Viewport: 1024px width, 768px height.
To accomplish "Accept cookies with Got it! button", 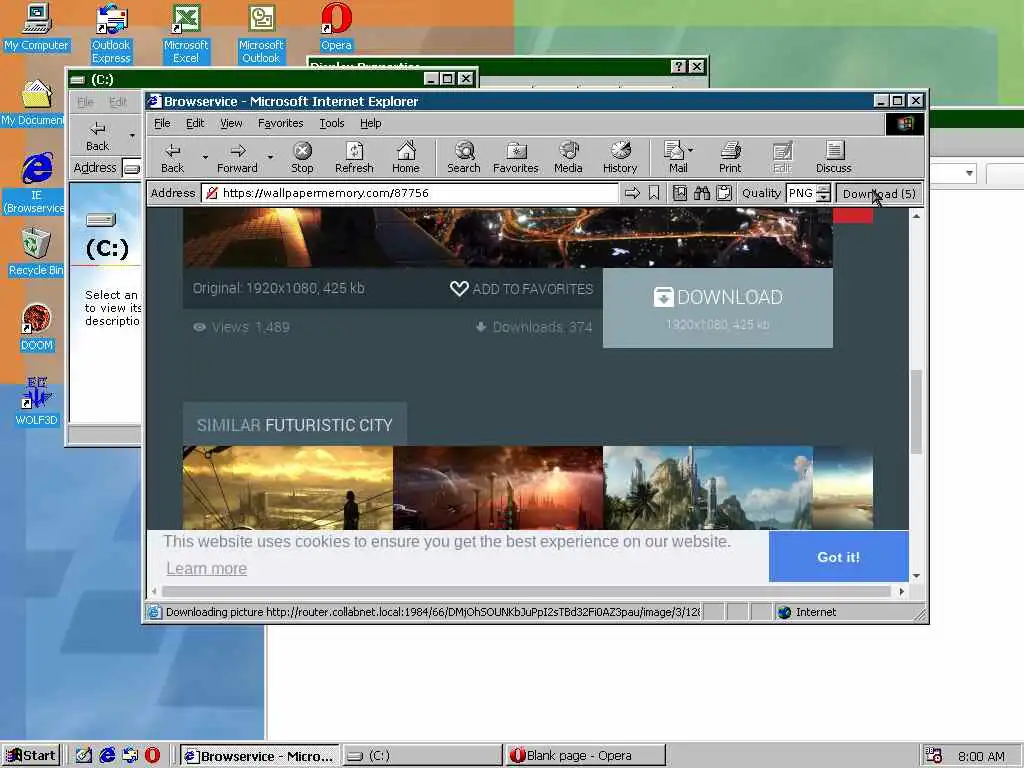I will tap(839, 556).
